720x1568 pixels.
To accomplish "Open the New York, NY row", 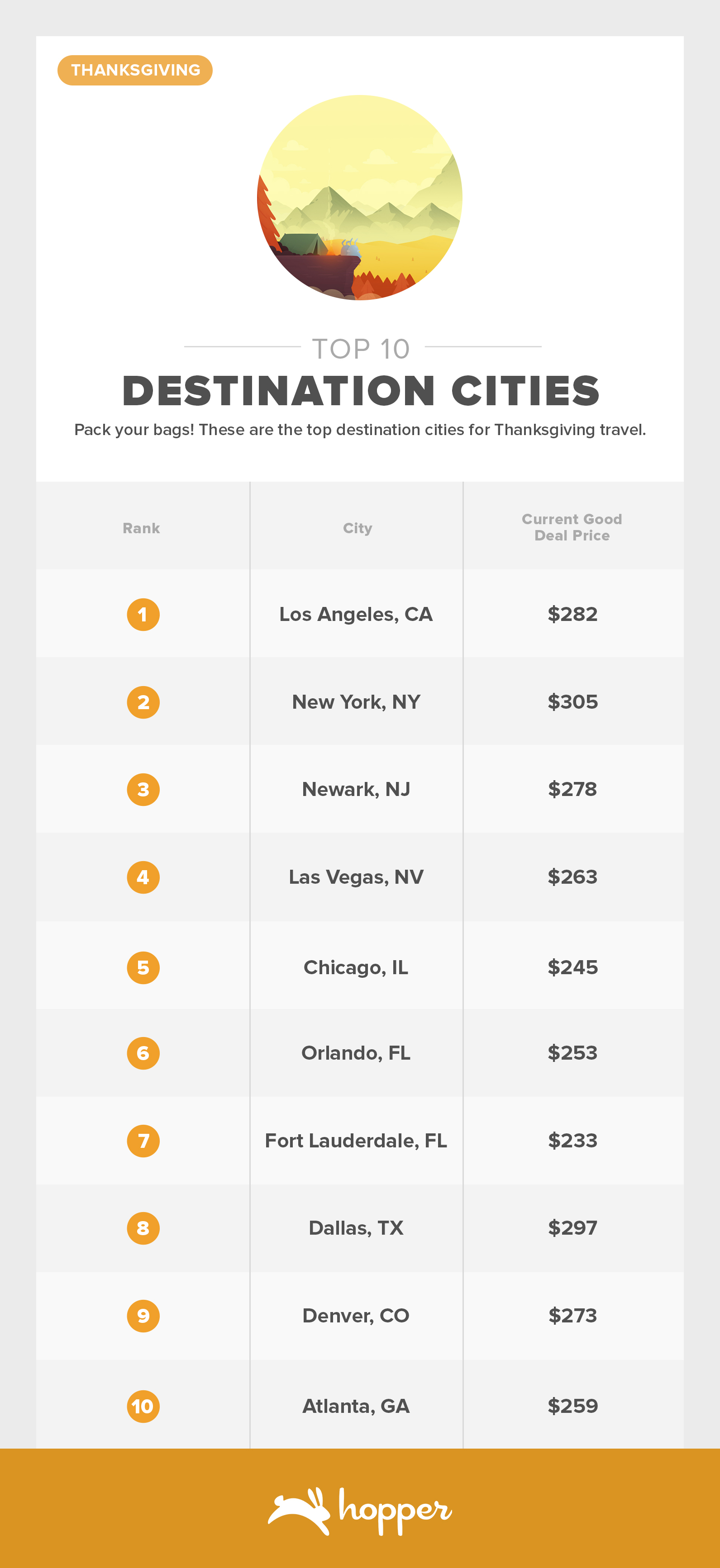I will pyautogui.click(x=356, y=702).
